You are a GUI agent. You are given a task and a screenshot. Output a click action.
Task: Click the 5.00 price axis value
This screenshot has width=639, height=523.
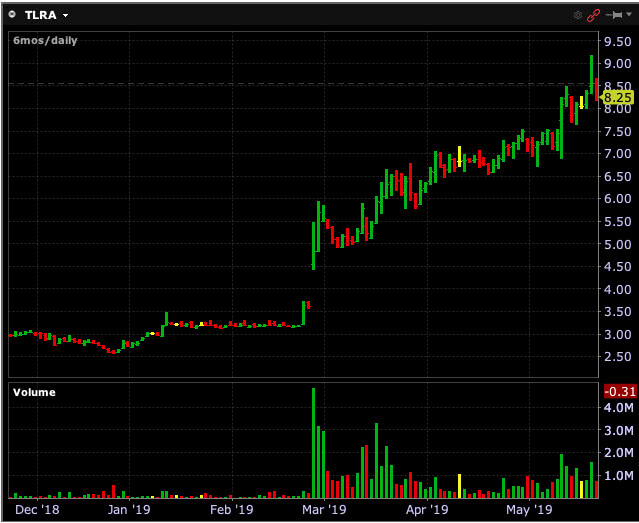tap(617, 244)
